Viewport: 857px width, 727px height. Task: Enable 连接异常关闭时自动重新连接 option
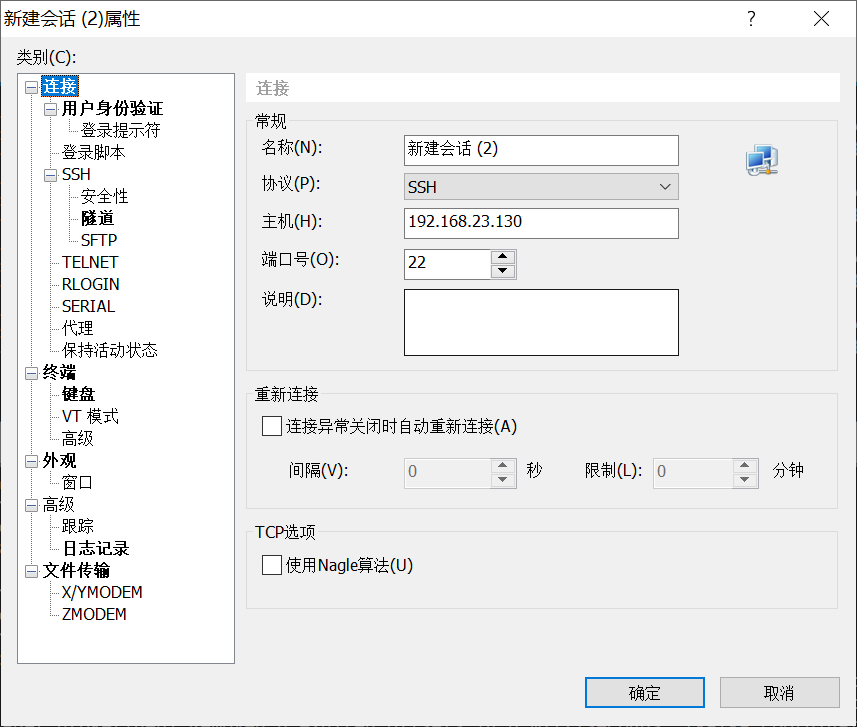271,426
